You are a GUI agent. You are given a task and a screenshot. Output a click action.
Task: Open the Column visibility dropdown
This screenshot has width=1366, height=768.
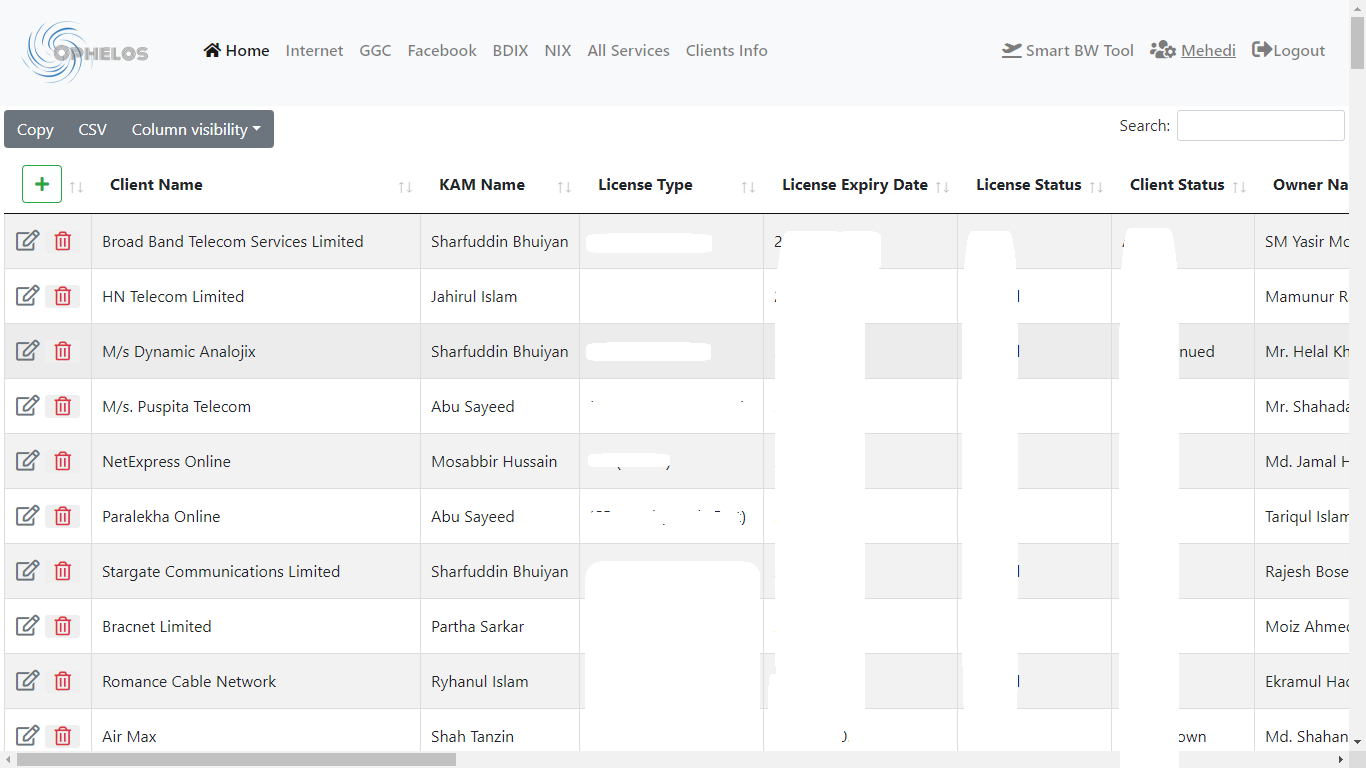(196, 129)
